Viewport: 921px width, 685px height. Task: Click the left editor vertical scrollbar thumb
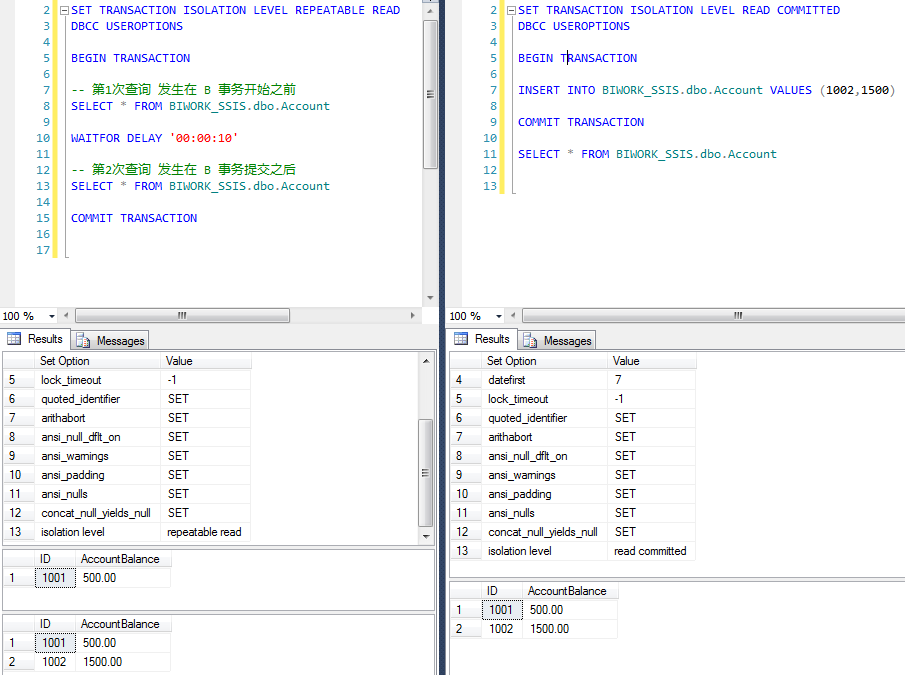point(430,95)
